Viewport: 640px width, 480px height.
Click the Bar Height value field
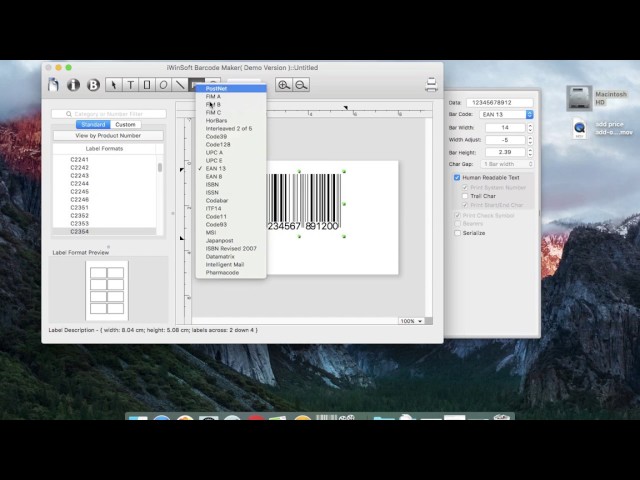tap(505, 152)
